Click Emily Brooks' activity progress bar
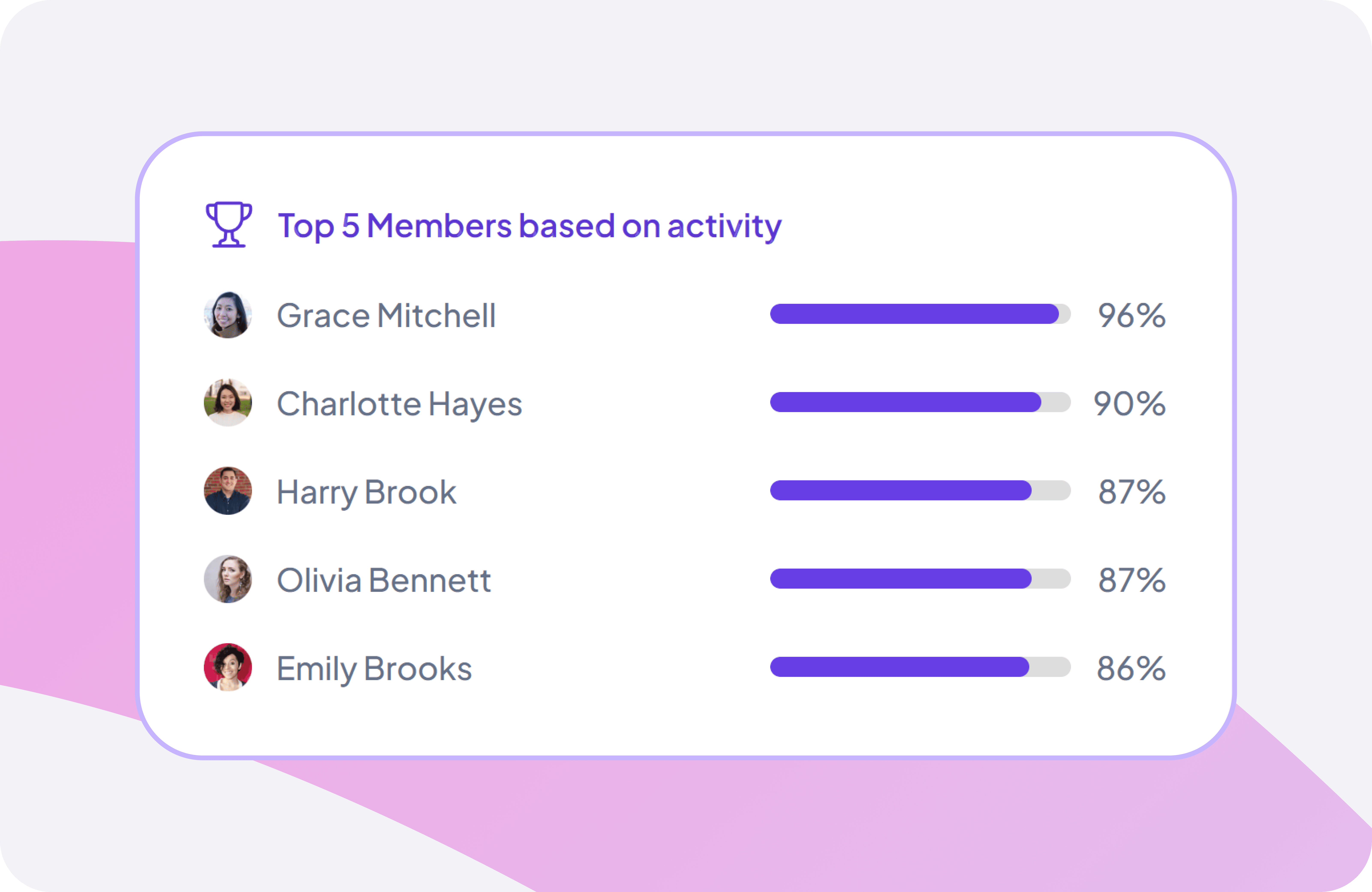This screenshot has width=1372, height=892. pyautogui.click(x=920, y=667)
